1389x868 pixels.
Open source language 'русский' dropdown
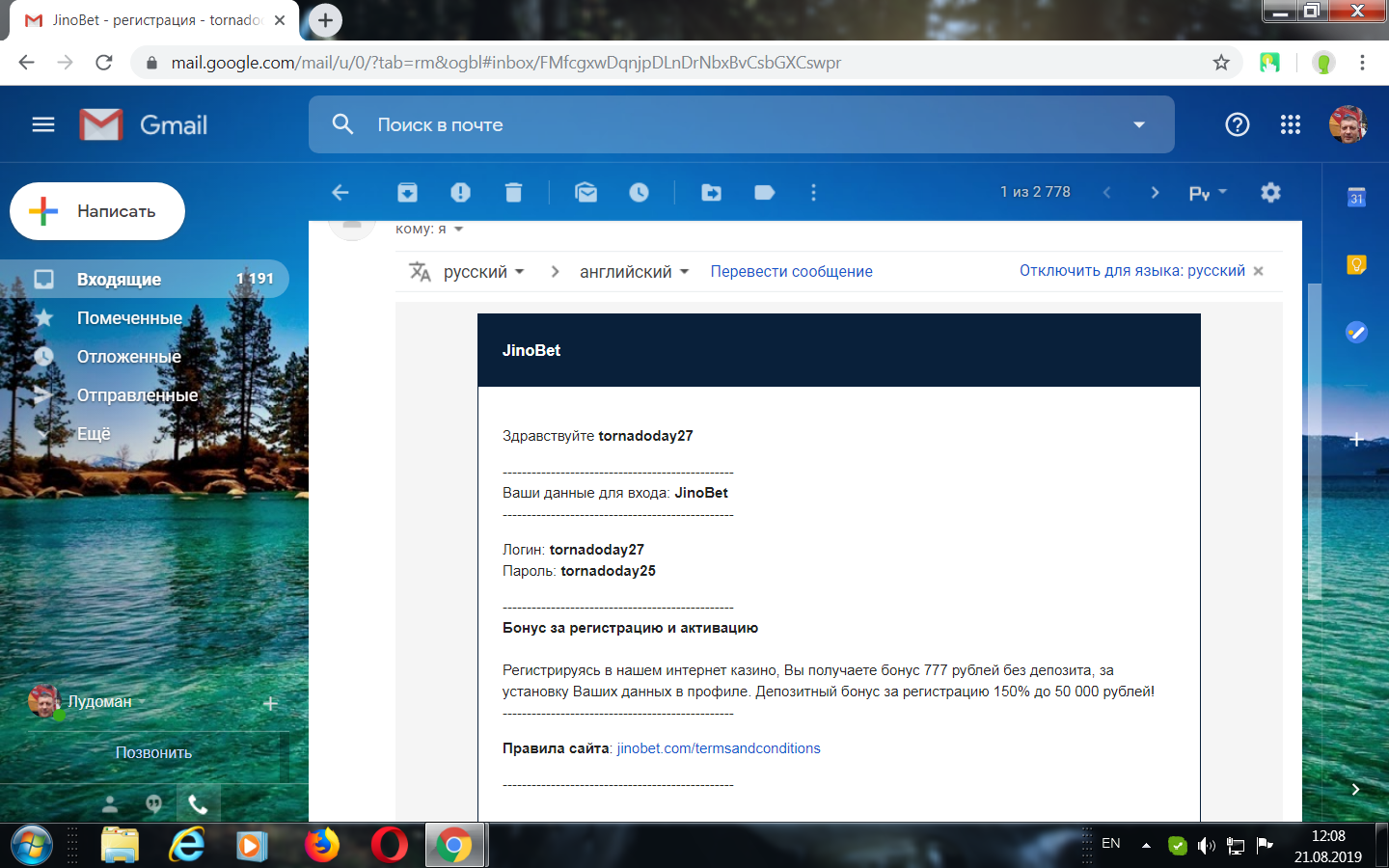point(483,272)
